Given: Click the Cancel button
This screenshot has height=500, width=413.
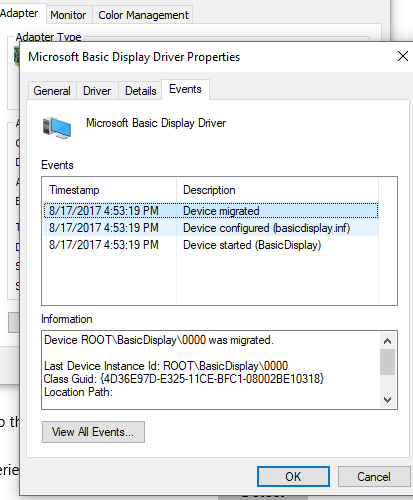Looking at the screenshot, I should click(x=374, y=477).
